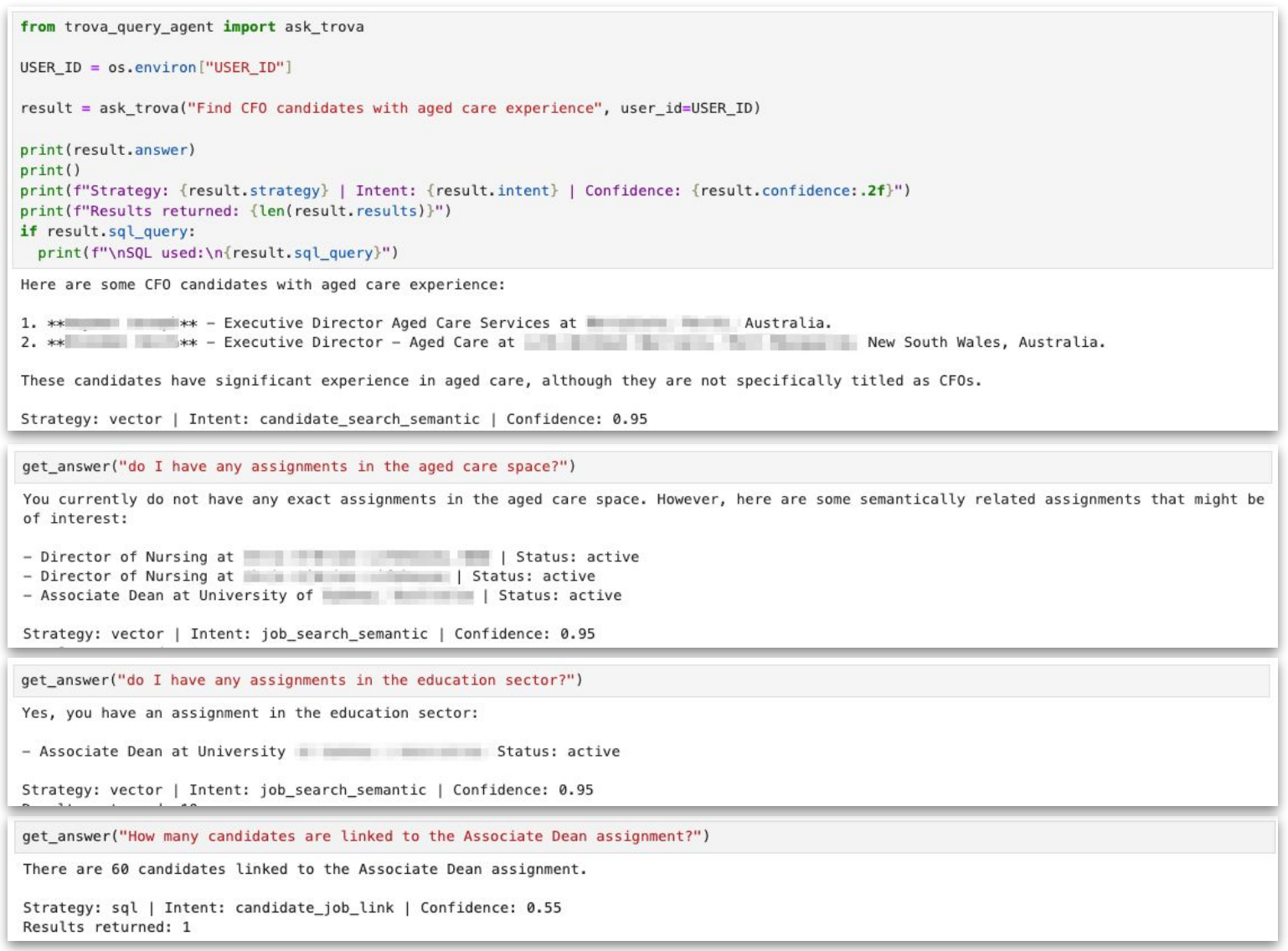Viewport: 1288px width, 951px height.
Task: Click the 'Associate Dean at University' row in the education sector output
Action: (321, 752)
